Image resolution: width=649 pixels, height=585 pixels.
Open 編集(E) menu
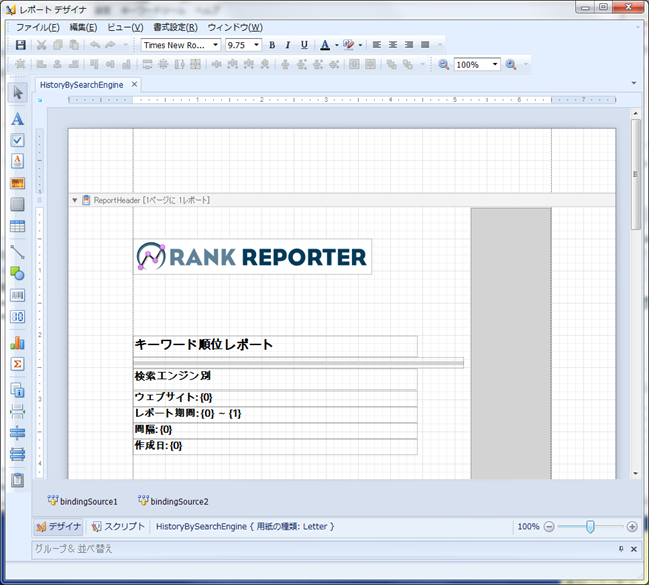point(83,27)
